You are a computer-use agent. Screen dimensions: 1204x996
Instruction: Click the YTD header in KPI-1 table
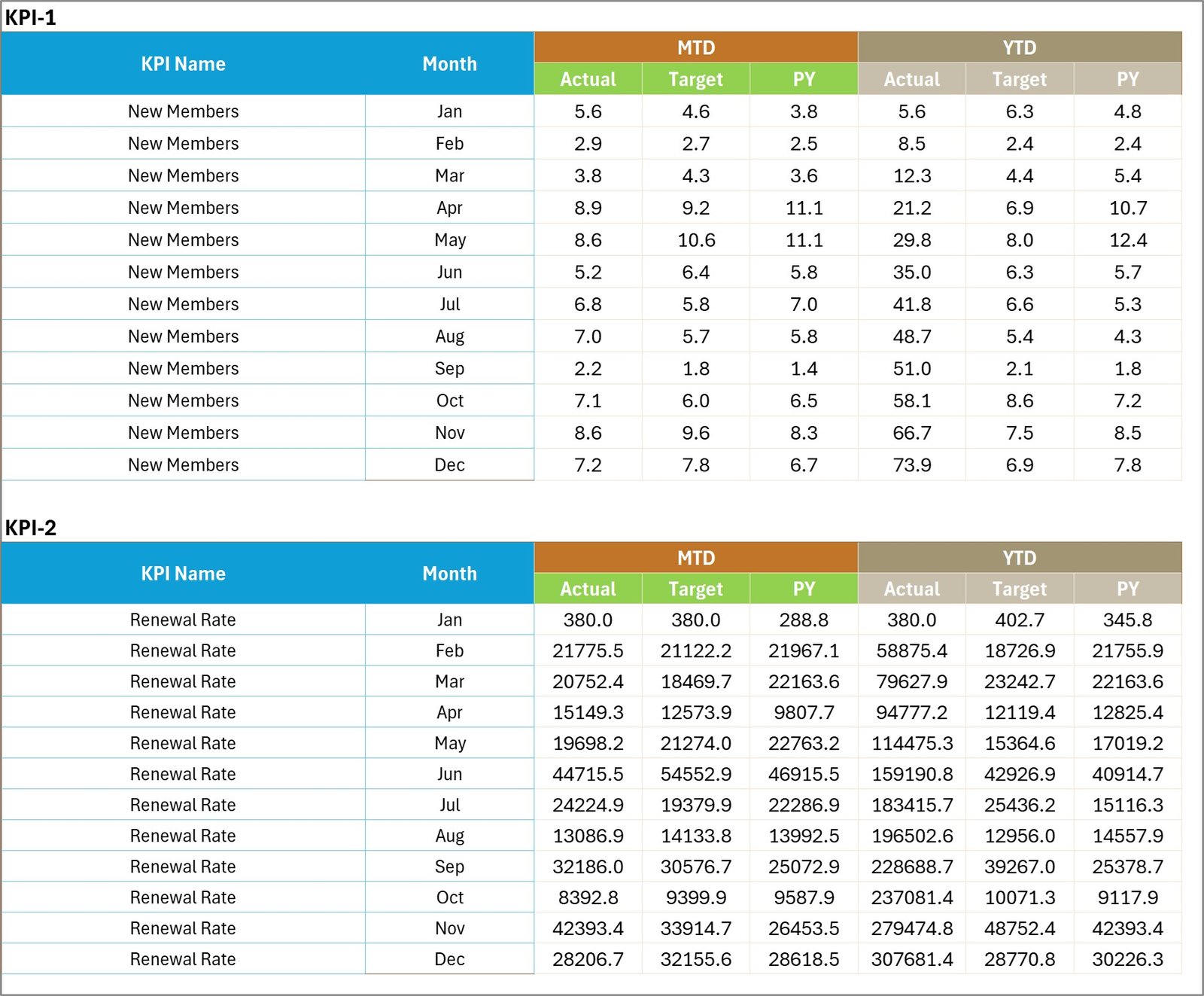point(1019,47)
